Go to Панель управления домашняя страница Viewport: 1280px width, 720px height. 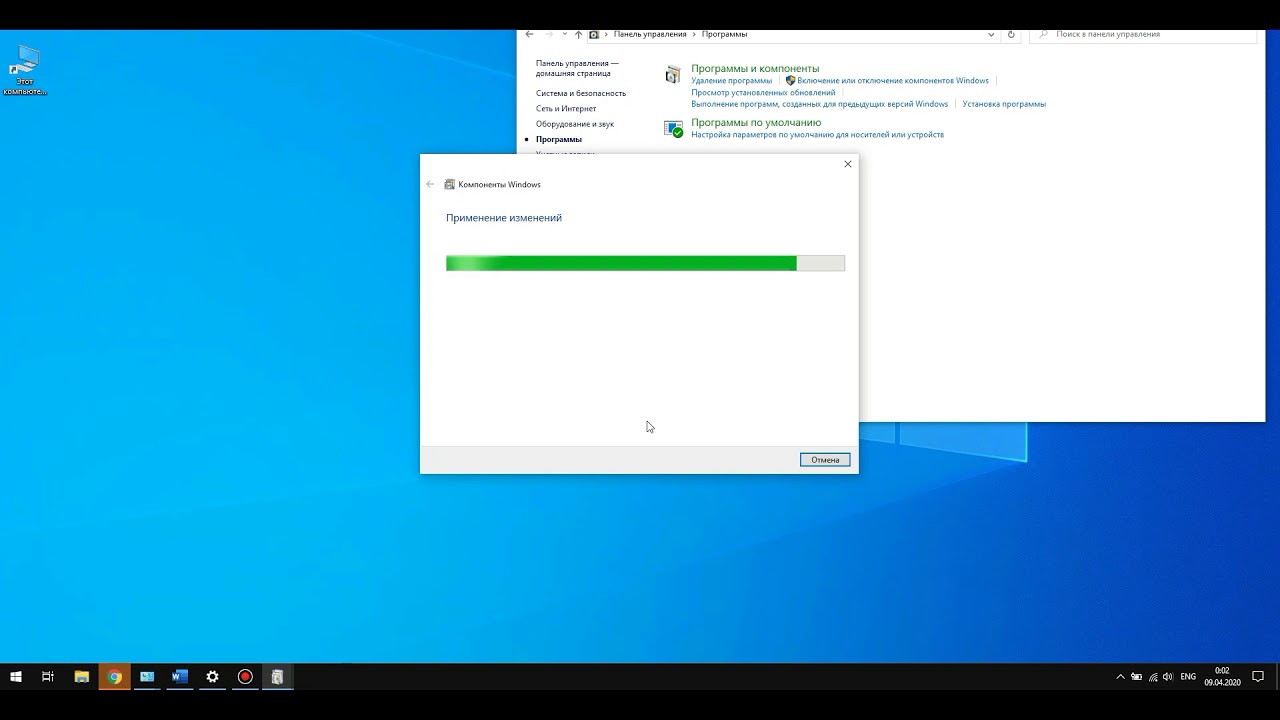577,68
